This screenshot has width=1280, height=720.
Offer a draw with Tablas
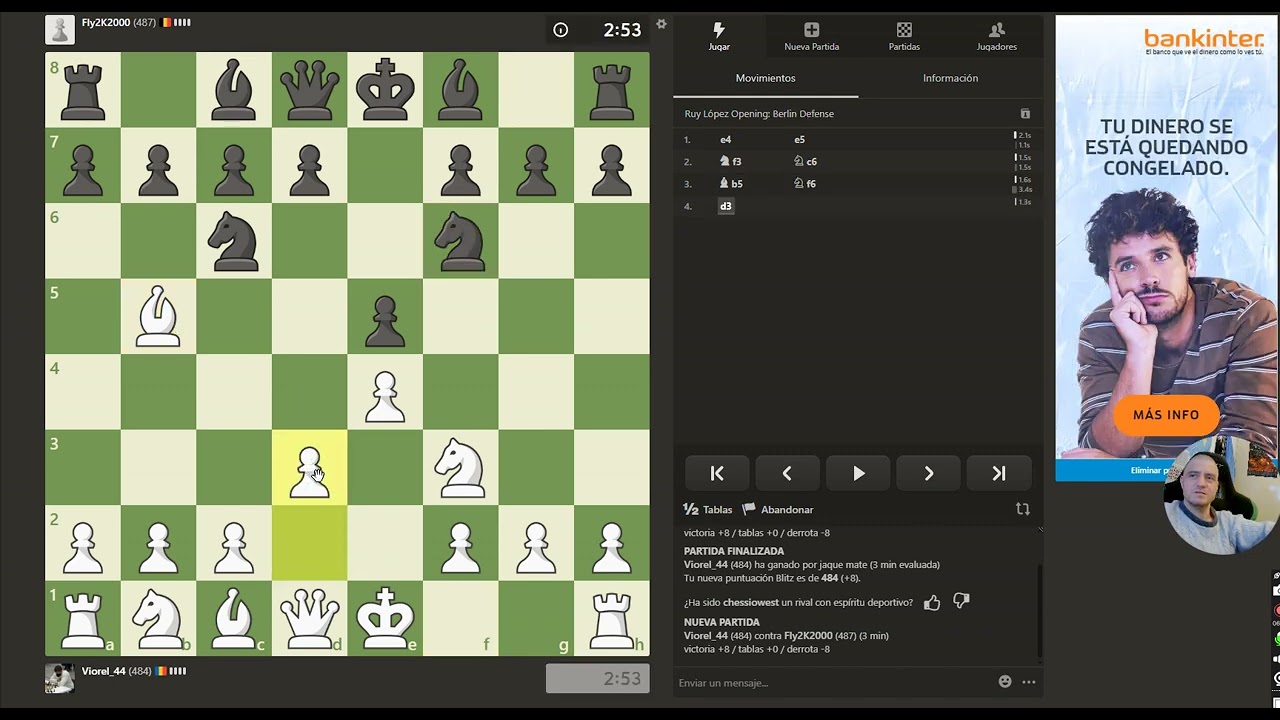708,509
